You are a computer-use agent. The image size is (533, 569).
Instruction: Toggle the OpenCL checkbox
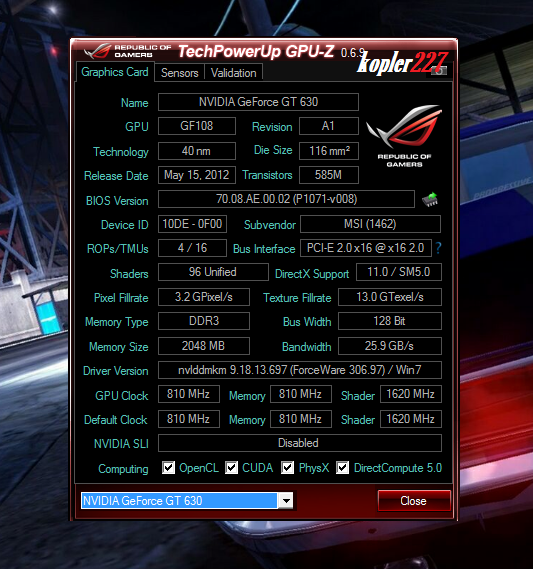[168, 467]
